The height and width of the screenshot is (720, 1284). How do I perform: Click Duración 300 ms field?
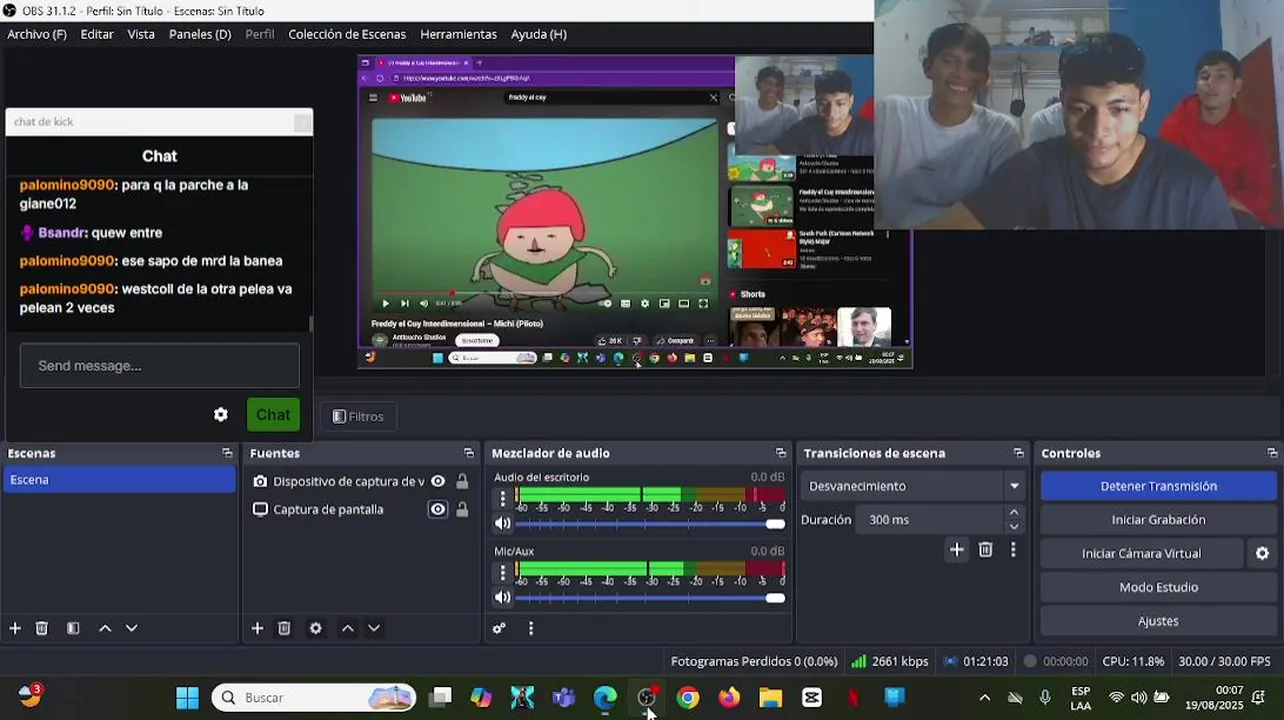click(x=930, y=520)
